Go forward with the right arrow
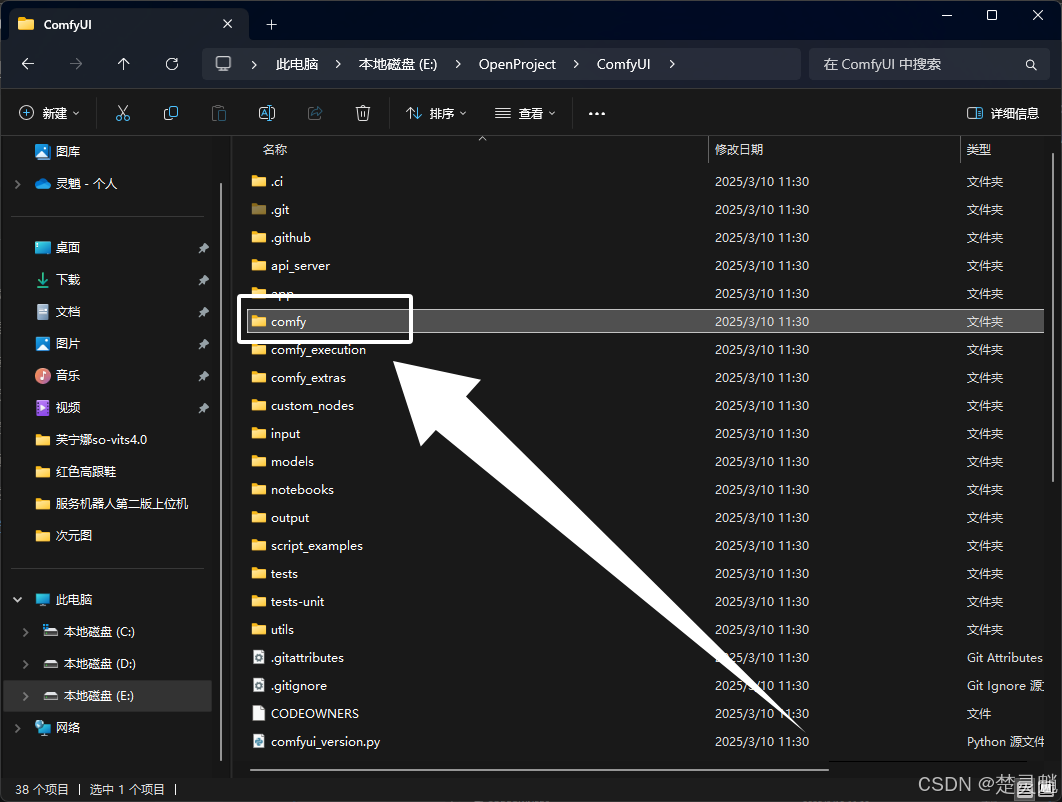The image size is (1062, 802). pos(76,64)
